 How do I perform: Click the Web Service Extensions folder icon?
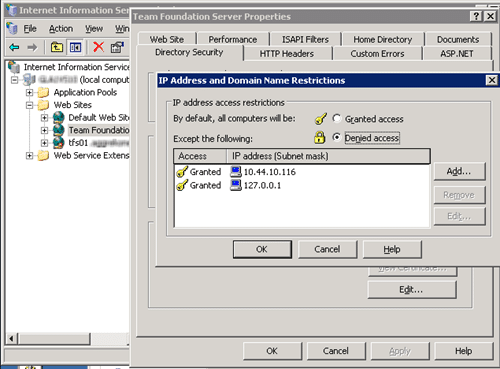[x=43, y=156]
